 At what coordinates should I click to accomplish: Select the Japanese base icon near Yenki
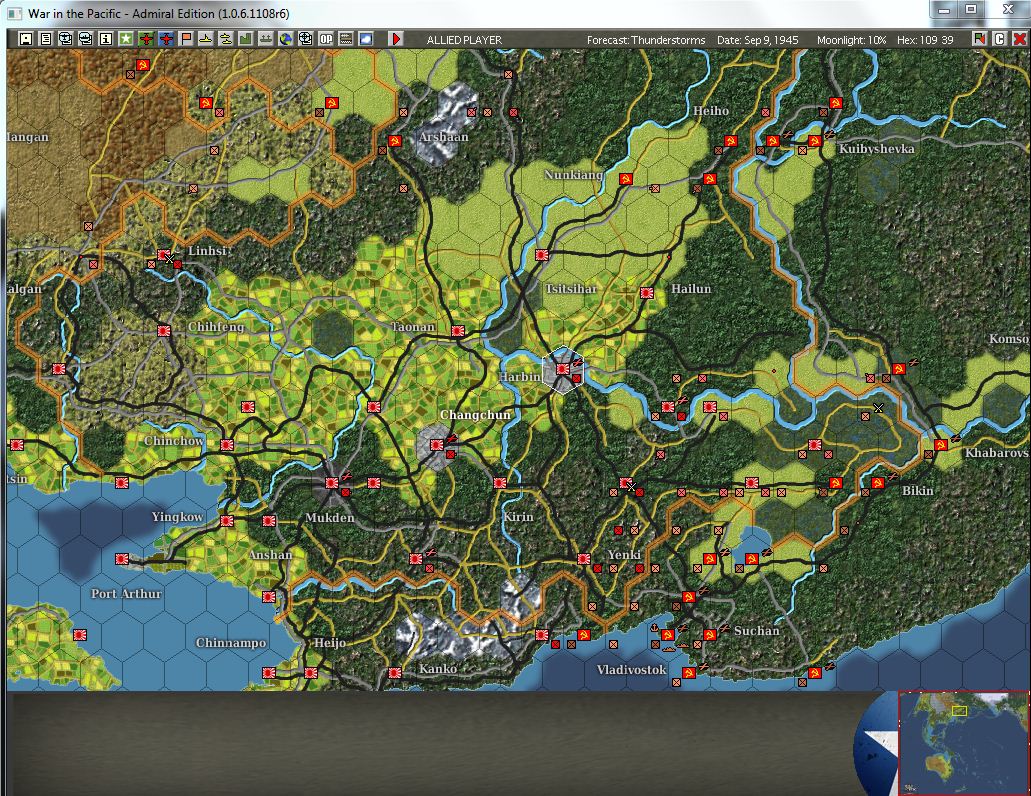coord(583,559)
